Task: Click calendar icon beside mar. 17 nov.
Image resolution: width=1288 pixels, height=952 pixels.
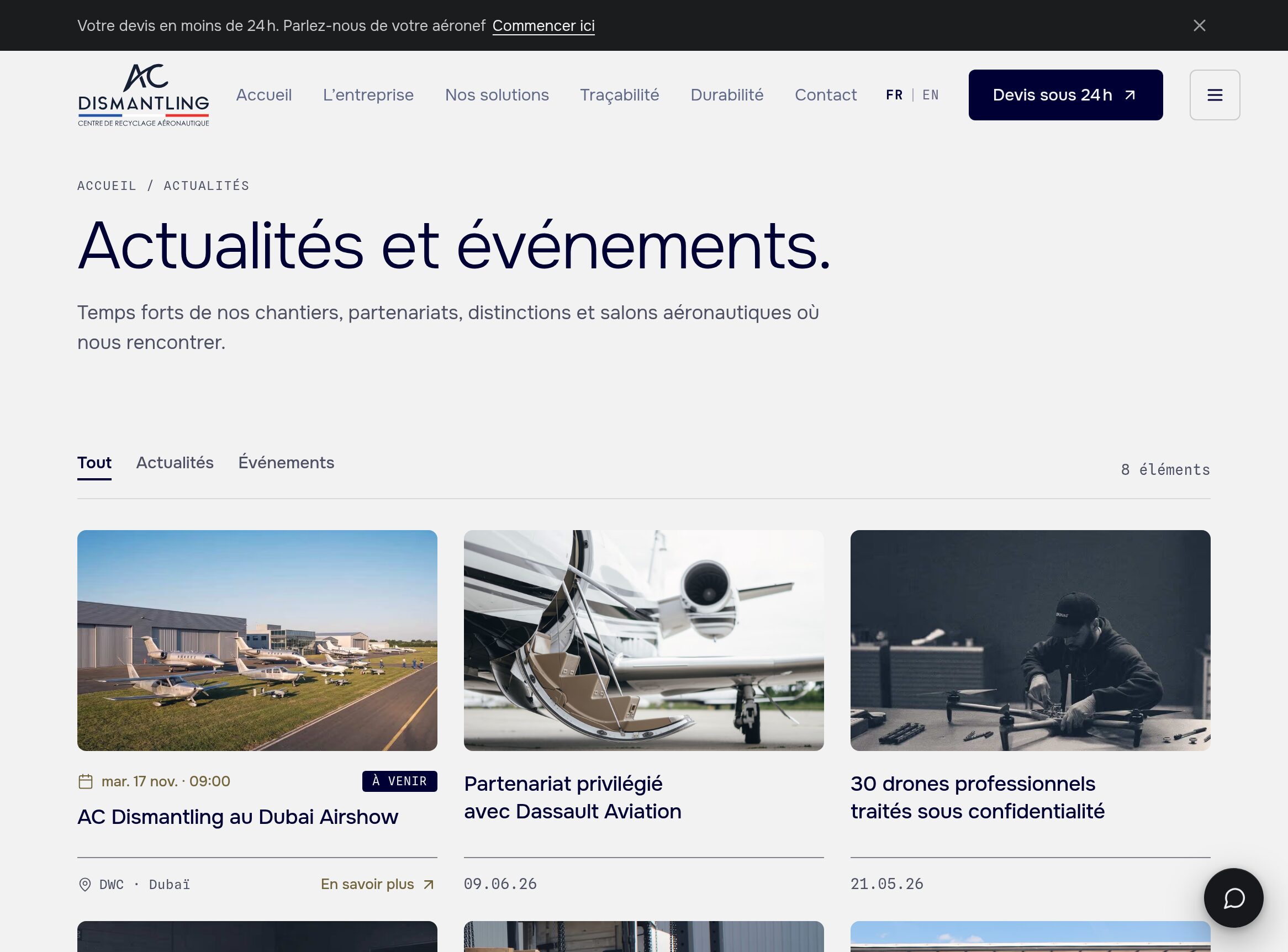Action: tap(85, 781)
